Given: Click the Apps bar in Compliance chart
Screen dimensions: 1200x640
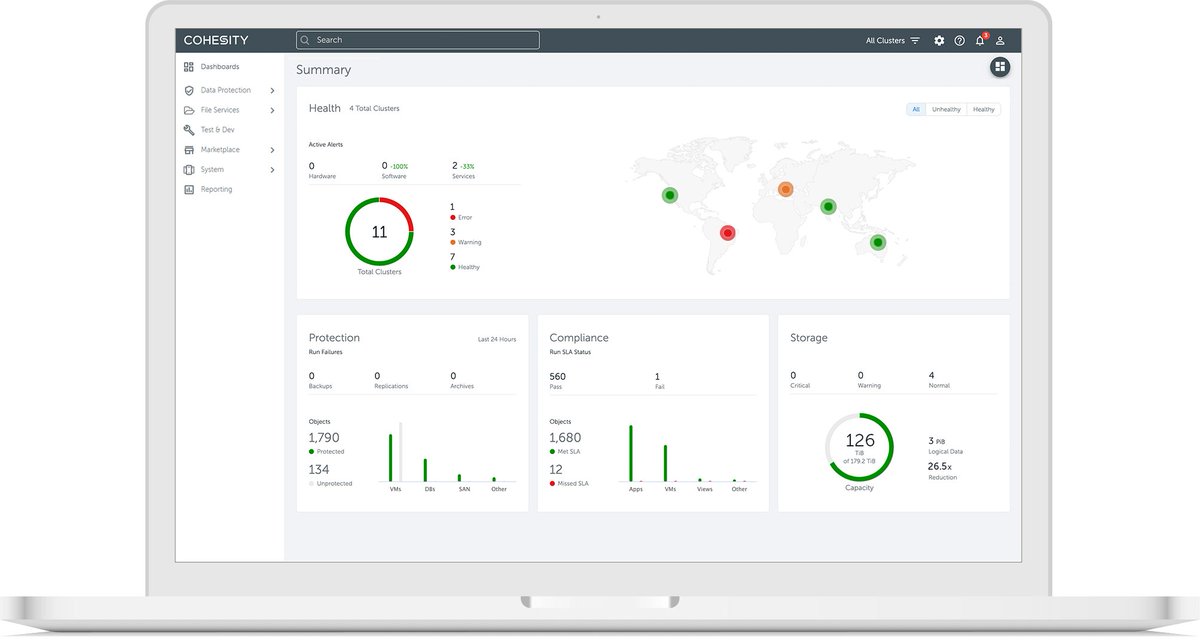Looking at the screenshot, I should pos(631,454).
